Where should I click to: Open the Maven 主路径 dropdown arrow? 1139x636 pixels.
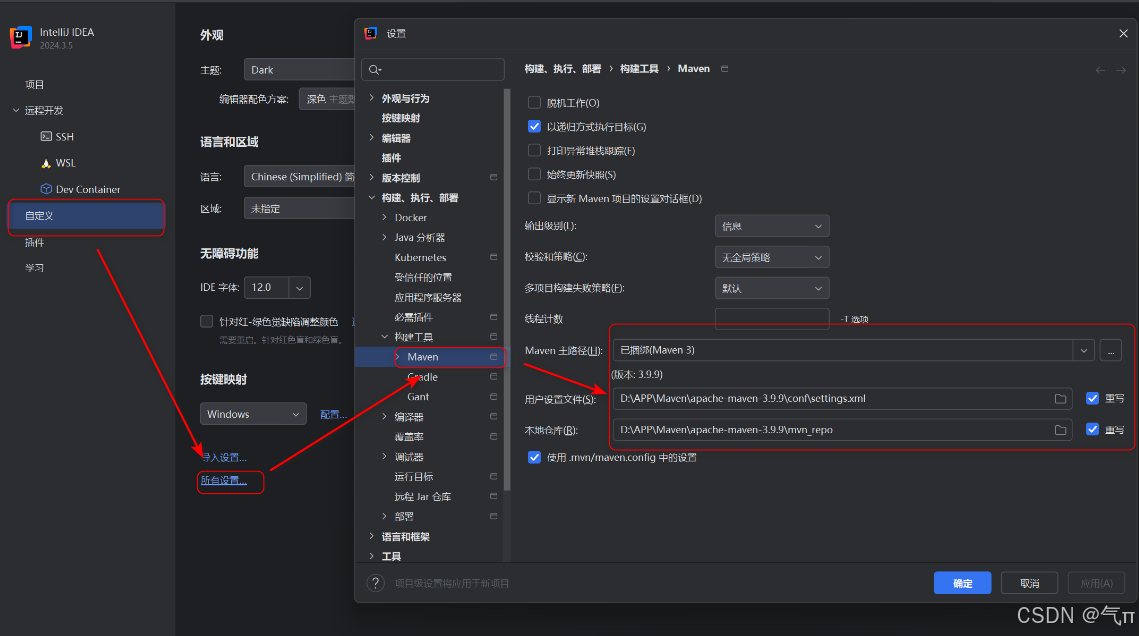tap(1084, 350)
